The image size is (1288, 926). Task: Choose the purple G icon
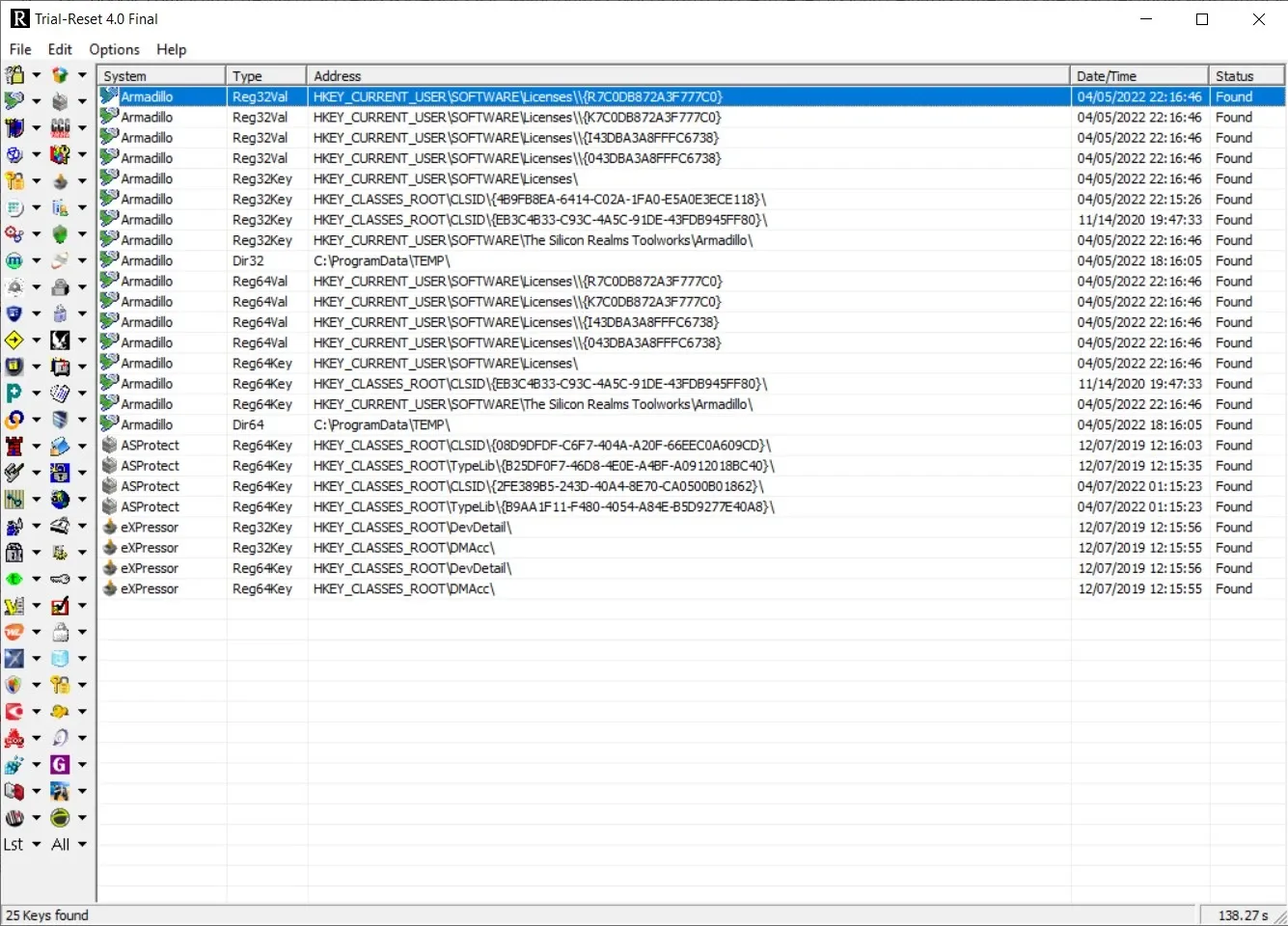tap(60, 765)
